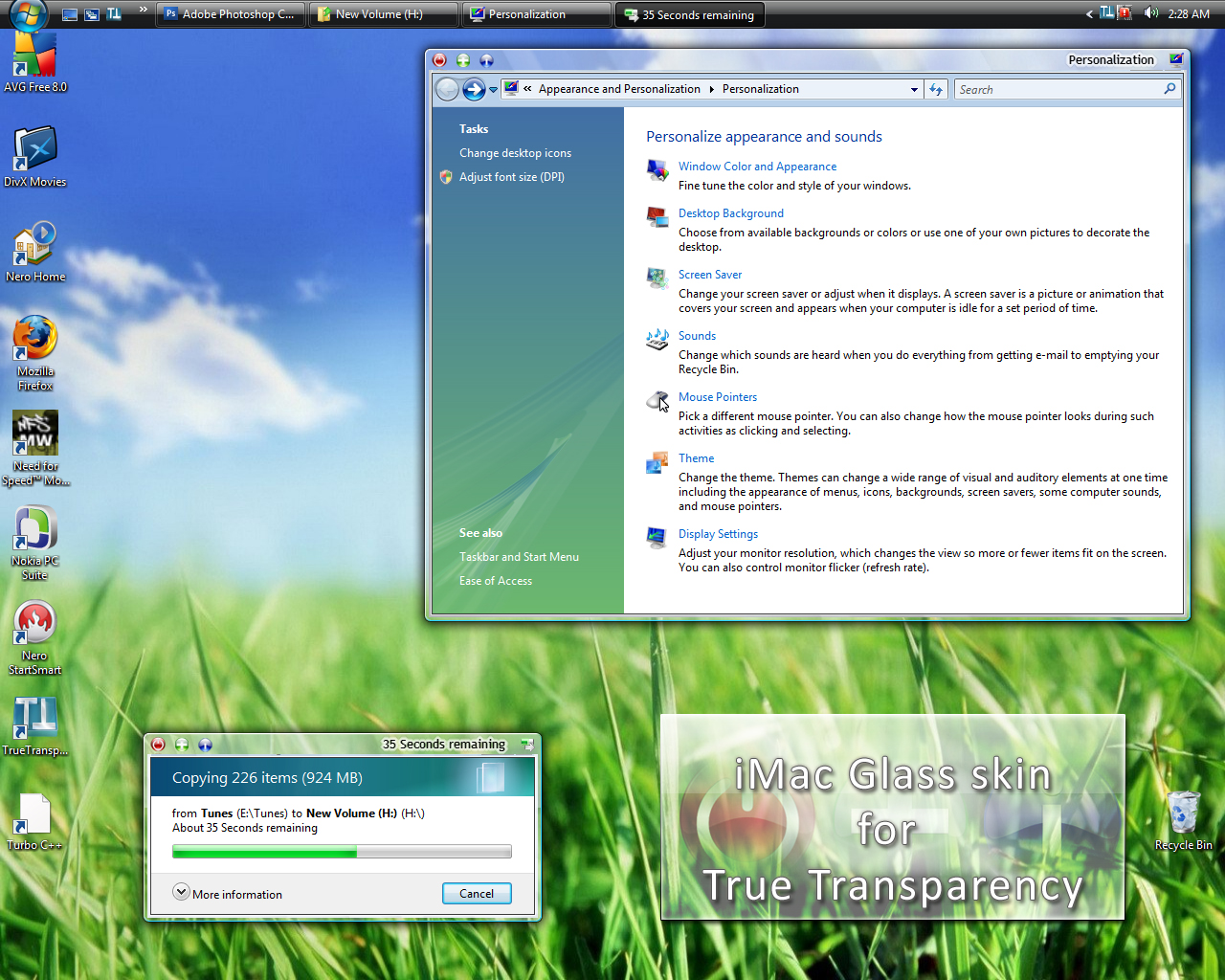Open the address bar dropdown arrow
This screenshot has height=980, width=1225.
(x=914, y=89)
